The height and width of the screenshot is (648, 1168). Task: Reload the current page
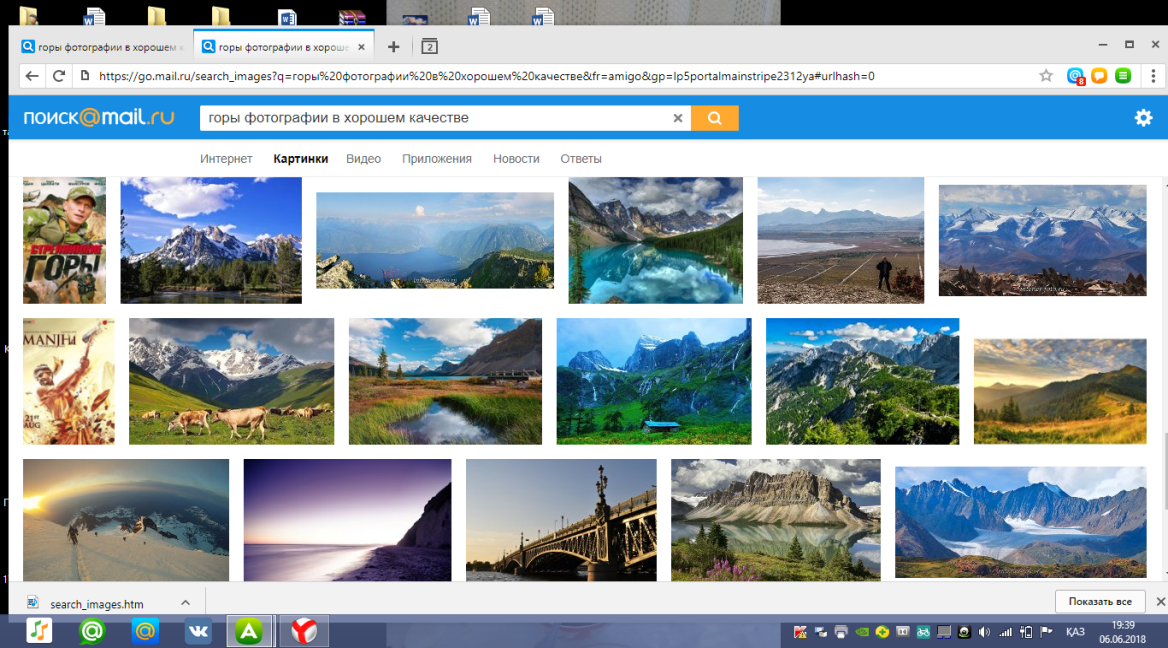[x=59, y=76]
